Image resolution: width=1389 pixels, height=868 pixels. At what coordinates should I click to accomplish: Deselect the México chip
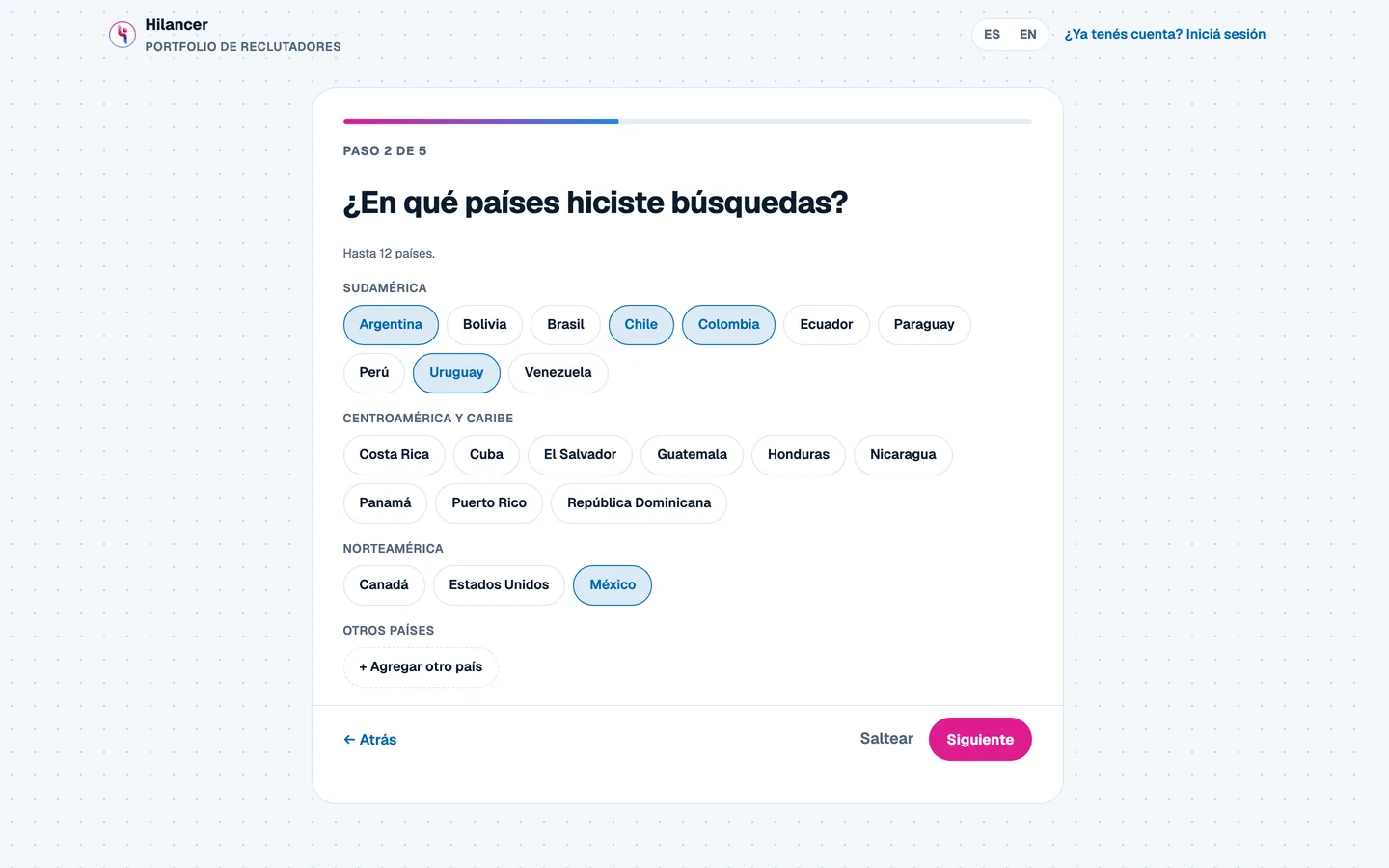tap(613, 585)
